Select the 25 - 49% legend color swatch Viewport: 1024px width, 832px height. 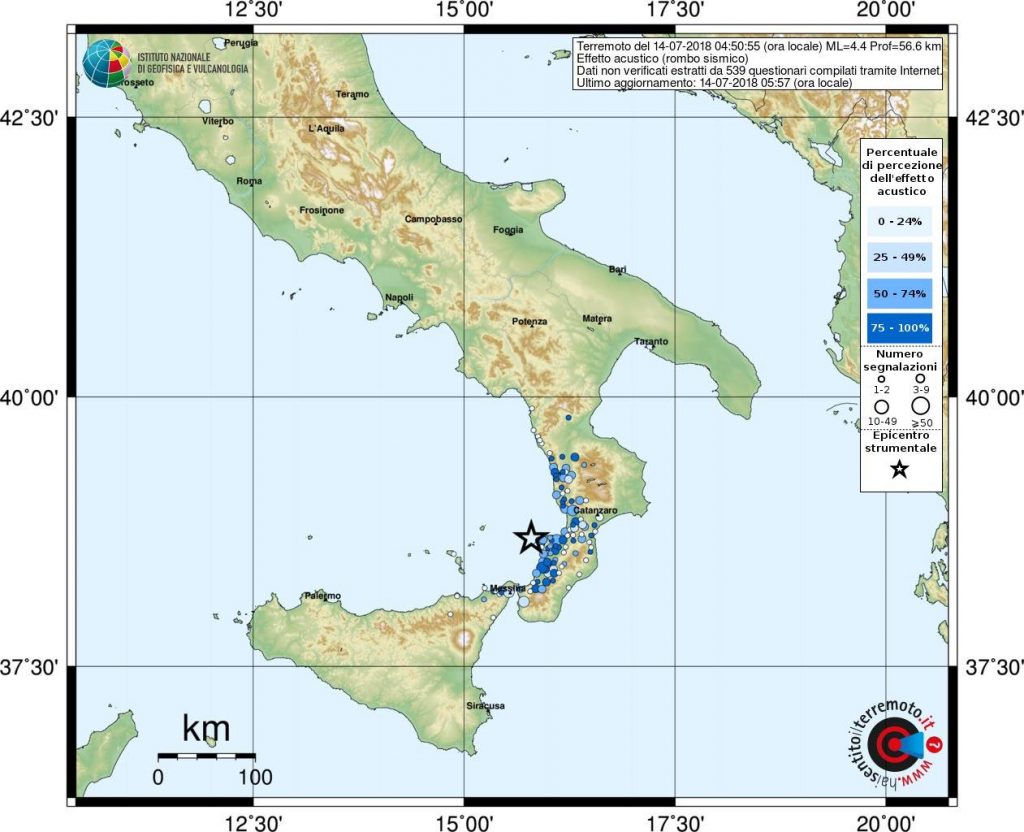click(x=898, y=257)
